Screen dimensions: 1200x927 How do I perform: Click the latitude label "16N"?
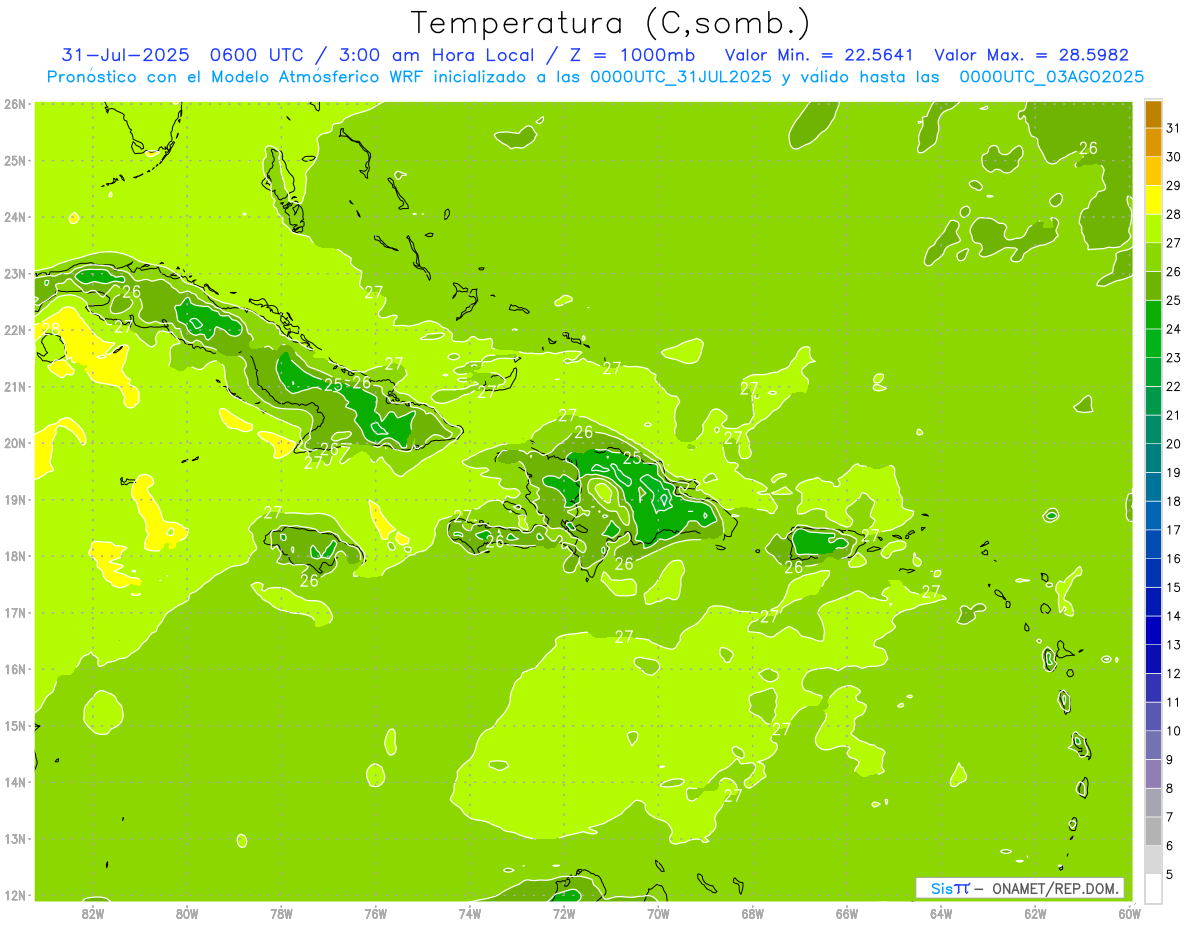click(x=15, y=669)
